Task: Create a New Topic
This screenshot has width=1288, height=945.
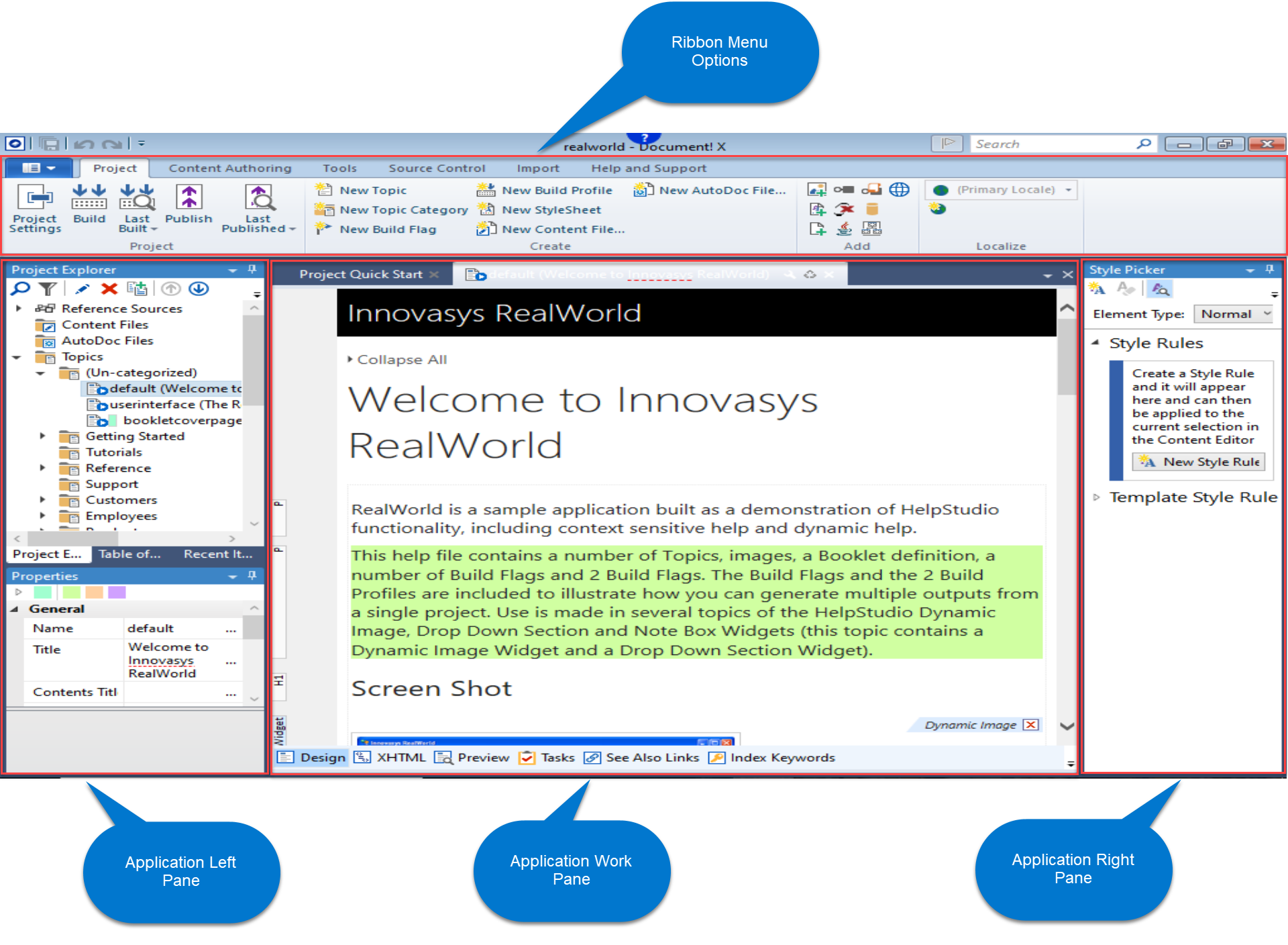Action: pyautogui.click(x=362, y=190)
